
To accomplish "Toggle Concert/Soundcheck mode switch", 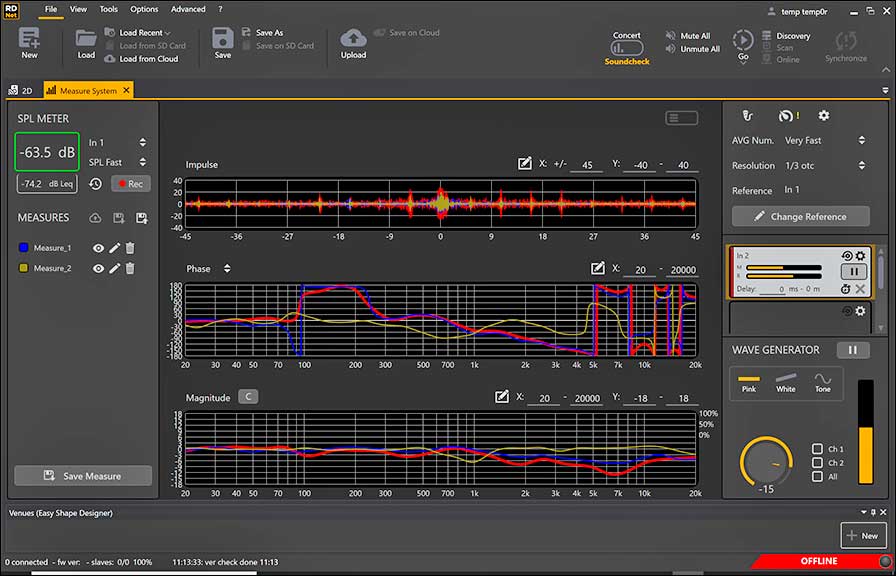I will [x=627, y=48].
